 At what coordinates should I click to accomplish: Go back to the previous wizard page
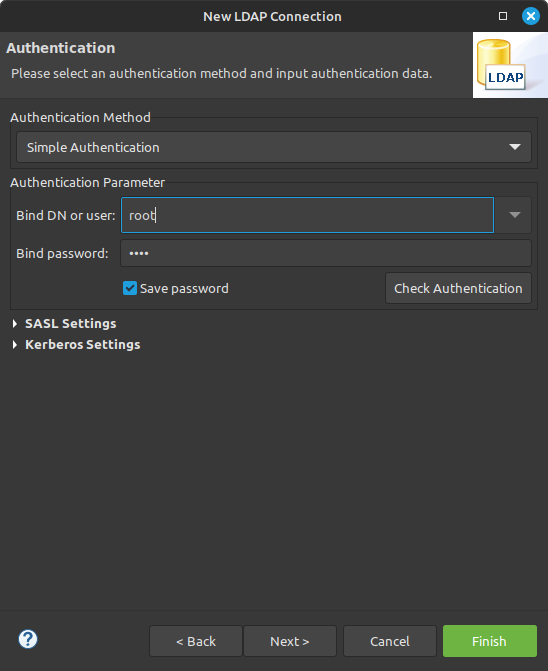coord(196,641)
